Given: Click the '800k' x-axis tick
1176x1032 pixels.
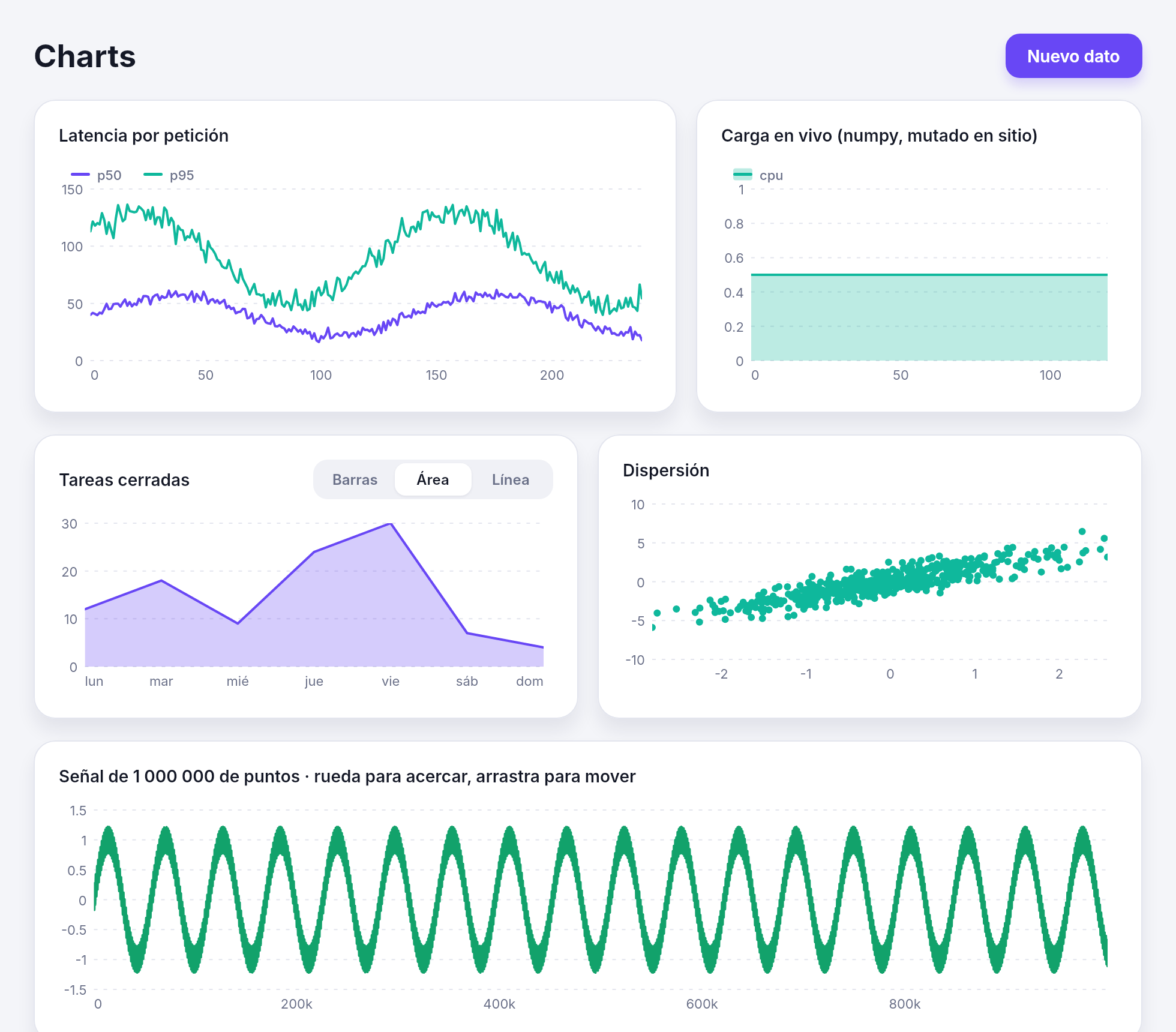Looking at the screenshot, I should (905, 1004).
